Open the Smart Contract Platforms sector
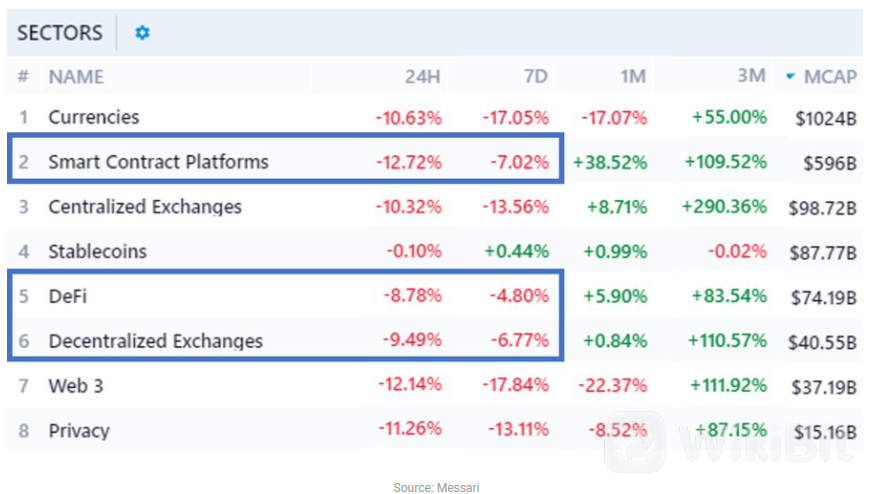Viewport: 869px width, 494px height. [x=158, y=161]
